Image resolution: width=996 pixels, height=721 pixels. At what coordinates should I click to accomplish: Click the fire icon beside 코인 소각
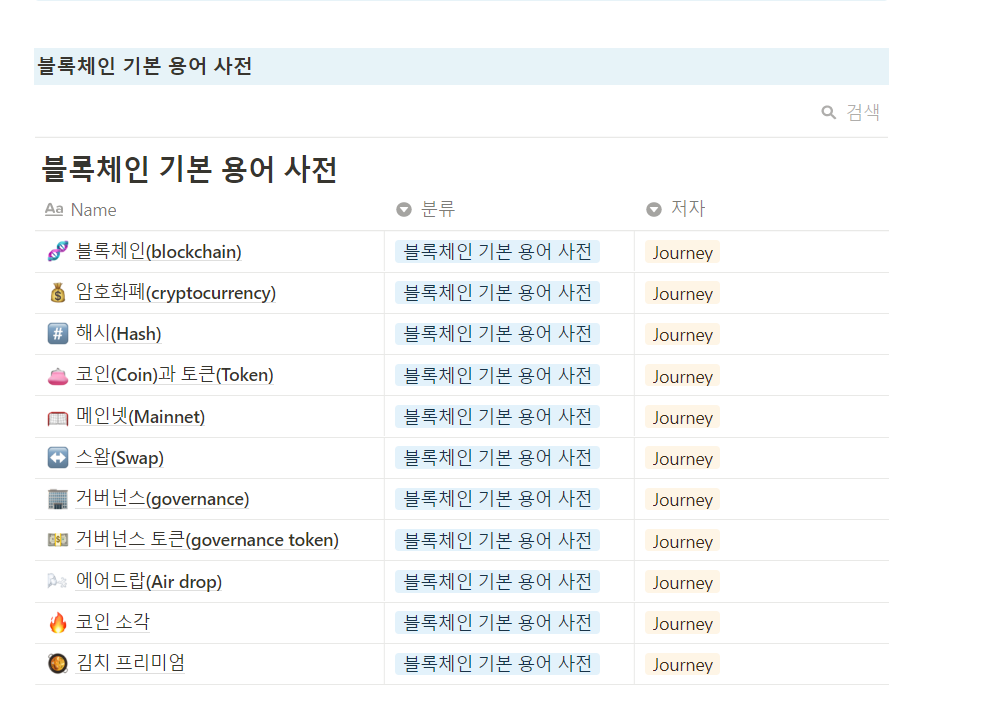pyautogui.click(x=58, y=623)
